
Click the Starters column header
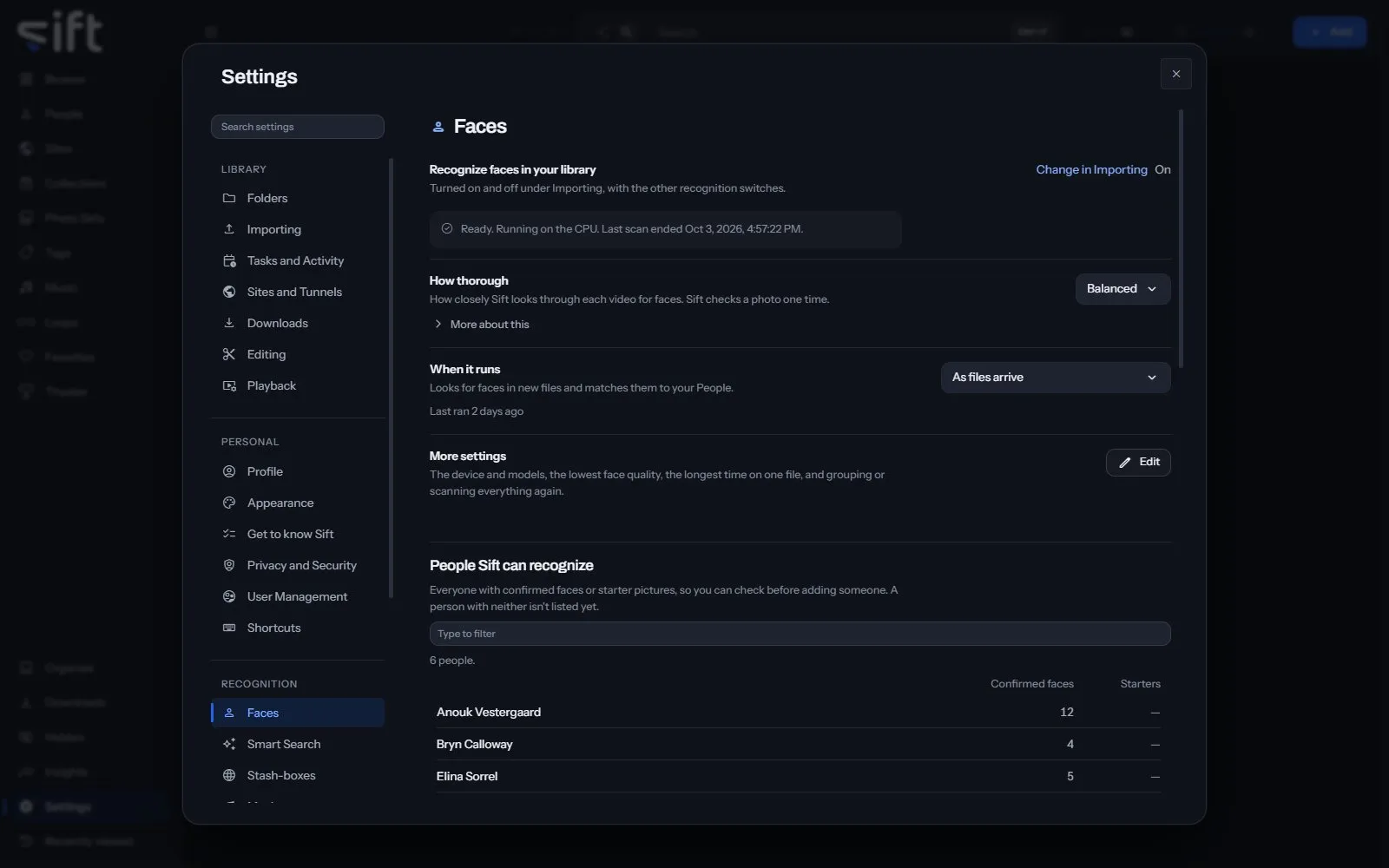point(1140,684)
